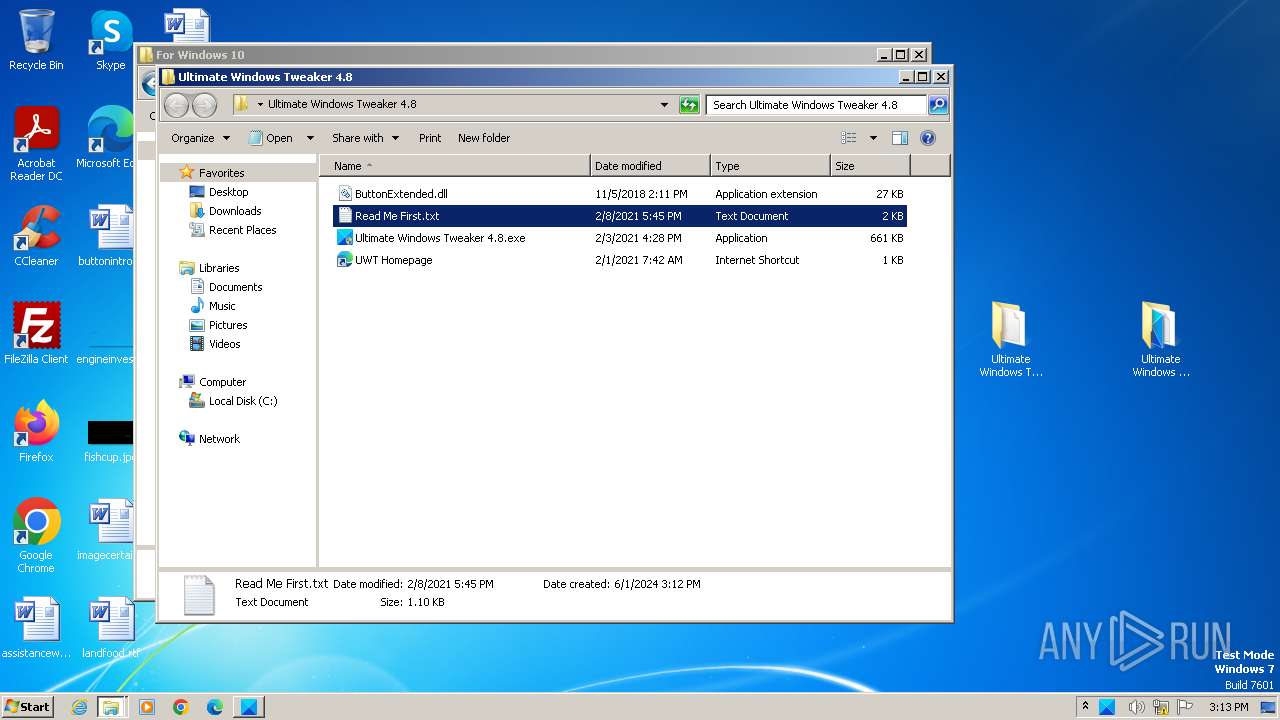This screenshot has width=1280, height=720.
Task: Open the Pictures library
Action: (x=228, y=325)
